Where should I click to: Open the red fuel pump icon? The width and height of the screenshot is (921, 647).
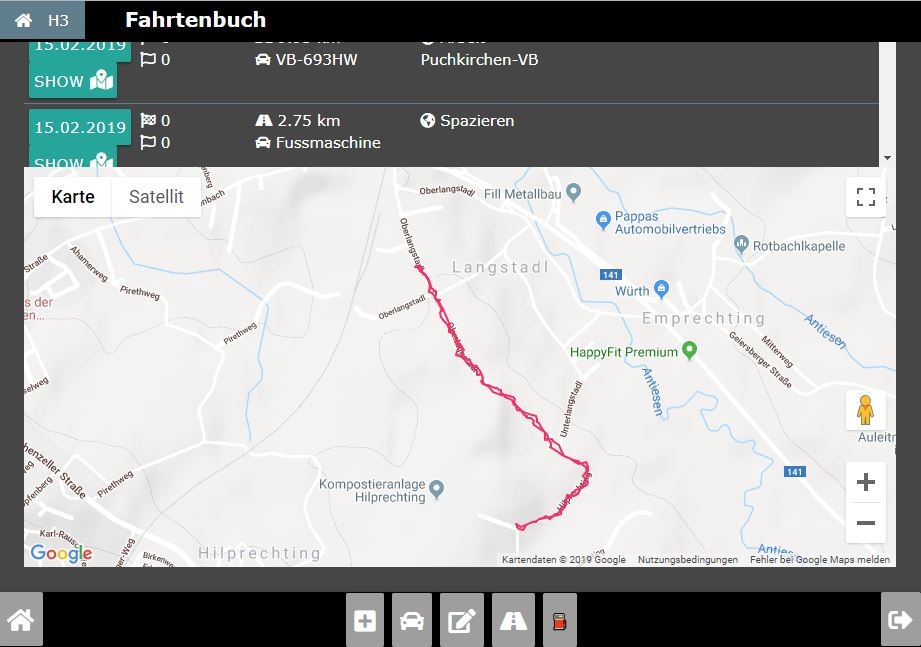(x=560, y=620)
